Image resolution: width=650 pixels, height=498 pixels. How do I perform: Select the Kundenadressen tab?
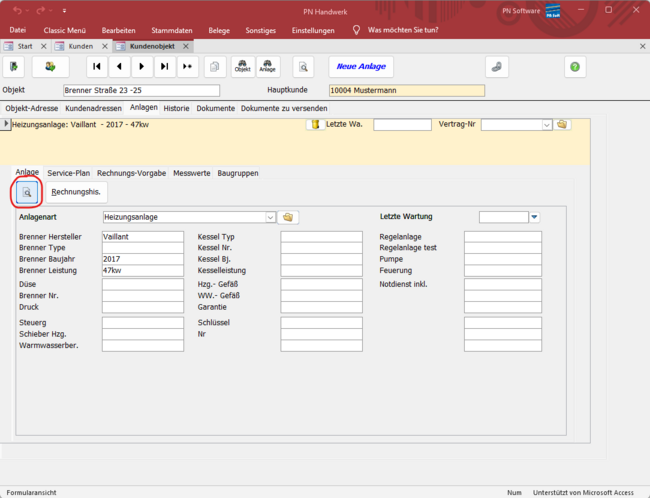click(x=93, y=108)
